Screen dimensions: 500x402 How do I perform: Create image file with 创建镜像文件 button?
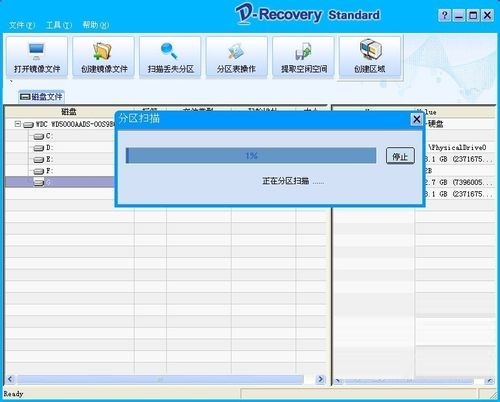(x=104, y=57)
